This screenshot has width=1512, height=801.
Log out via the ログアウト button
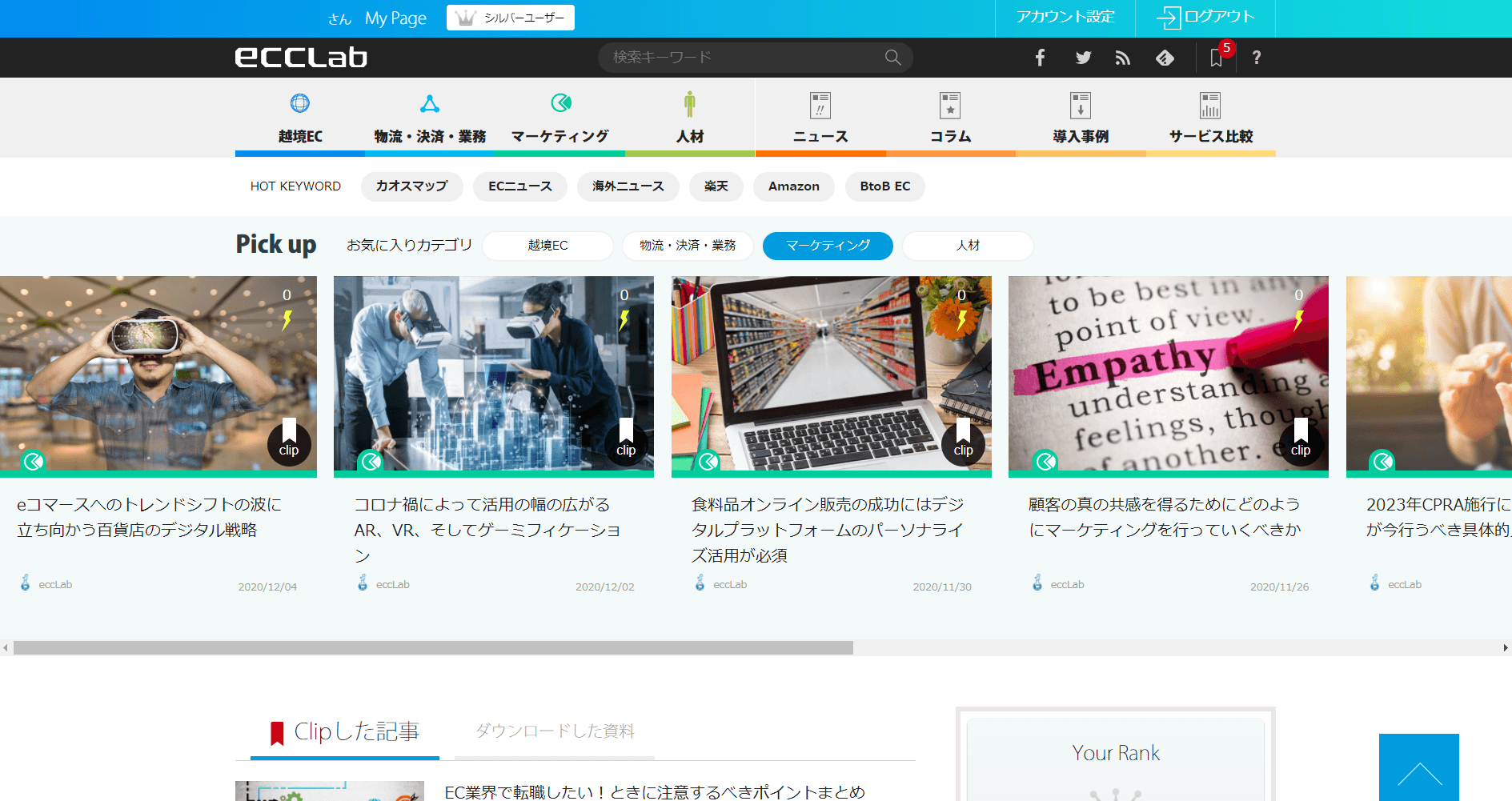click(x=1205, y=18)
